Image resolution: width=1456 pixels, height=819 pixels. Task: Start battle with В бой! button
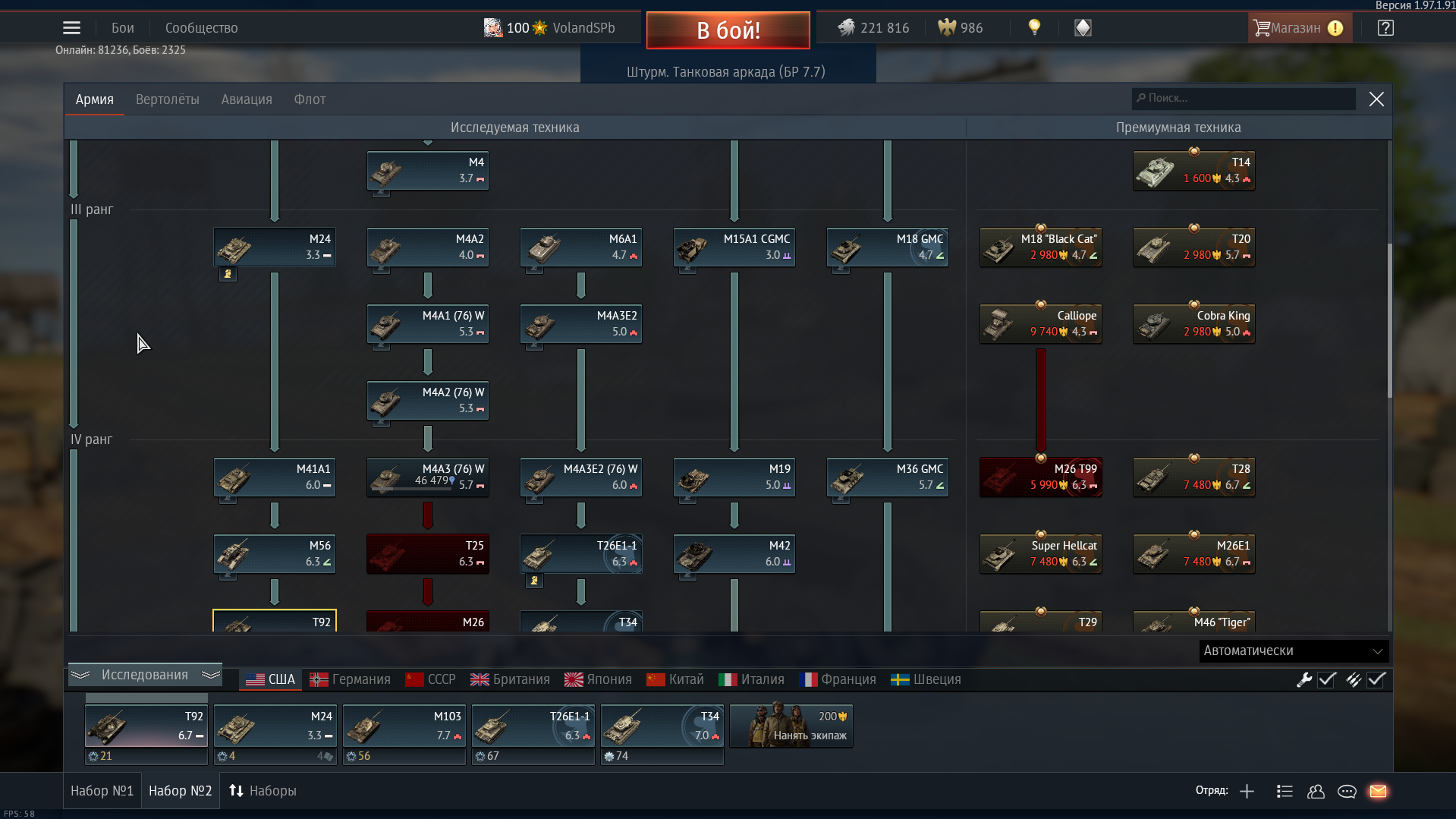pos(728,30)
